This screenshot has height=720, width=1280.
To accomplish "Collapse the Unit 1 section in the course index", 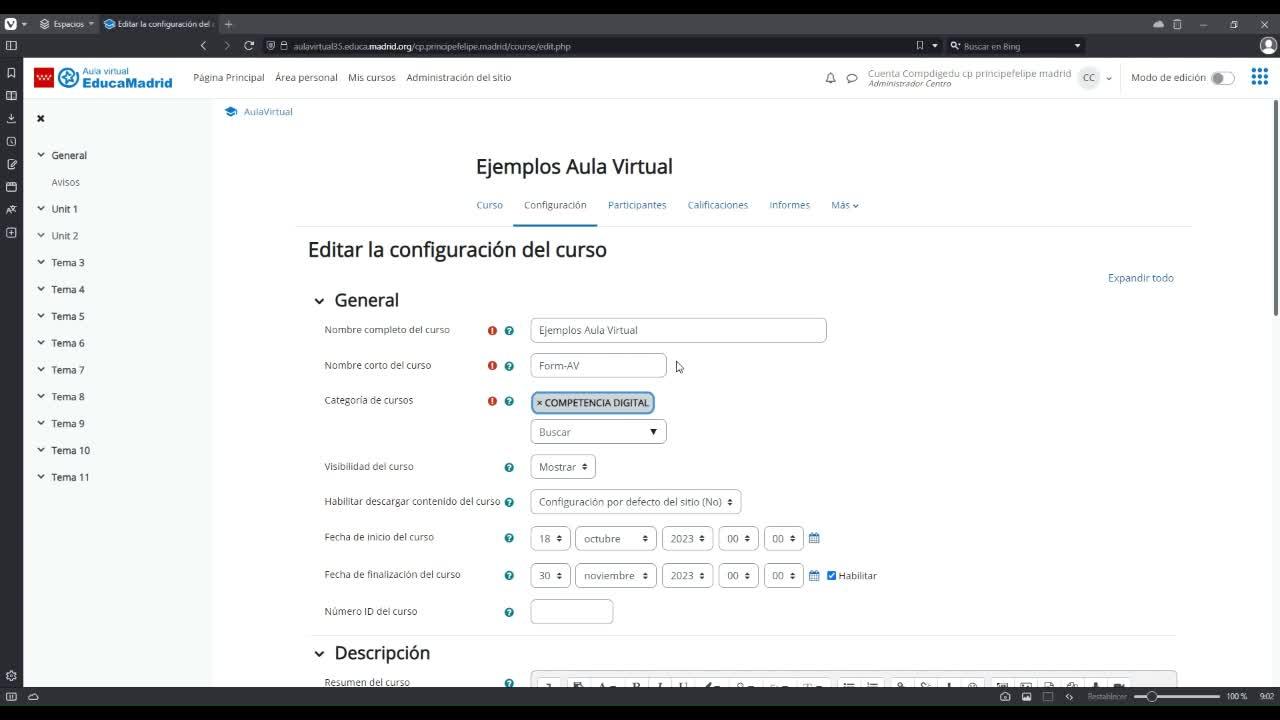I will pyautogui.click(x=41, y=209).
